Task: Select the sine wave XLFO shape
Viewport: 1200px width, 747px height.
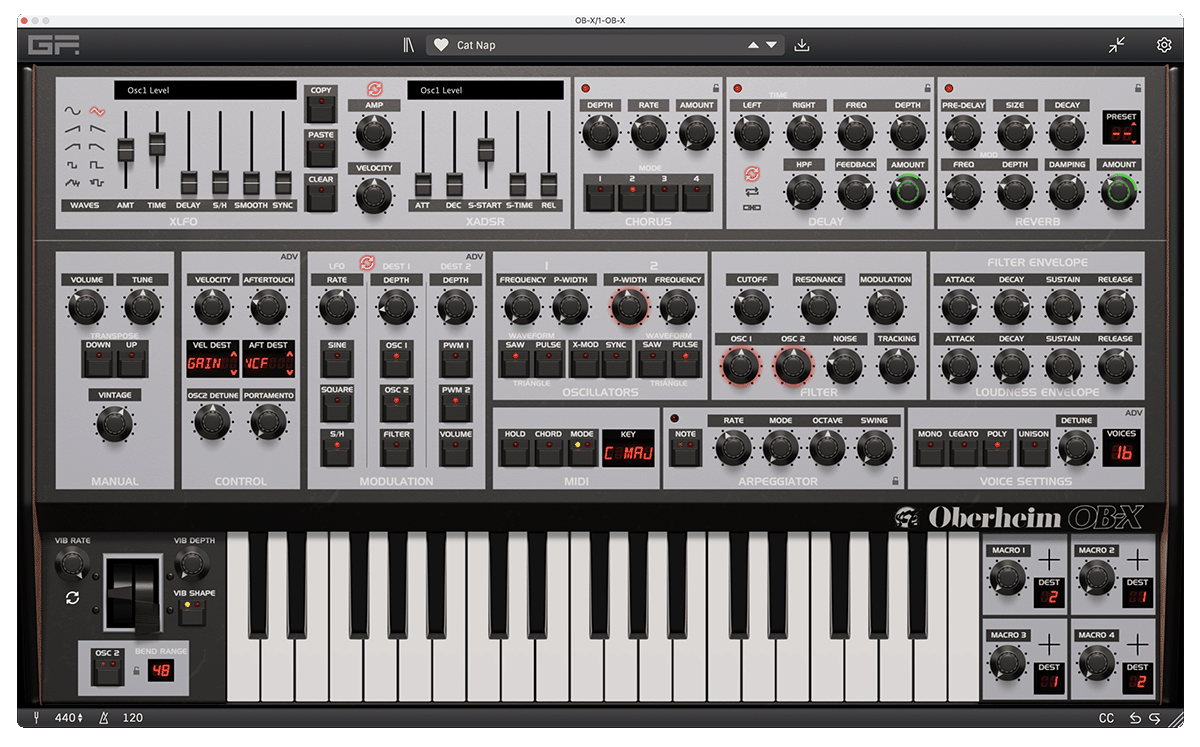Action: [72, 111]
